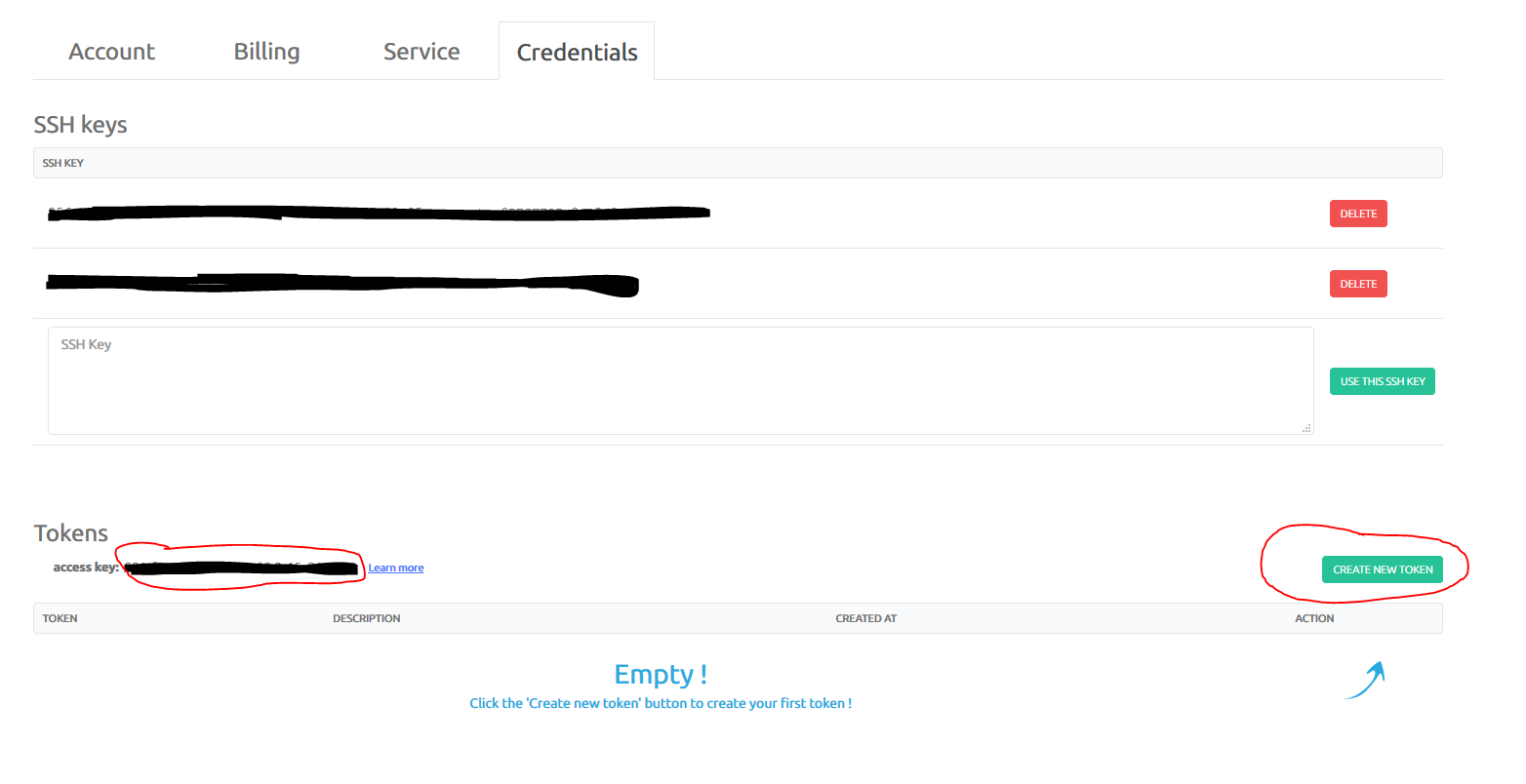Click the SSH KEY table header

(x=62, y=163)
